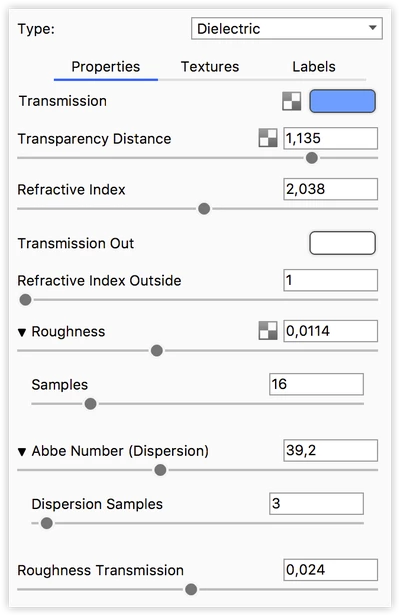Click the Refractive Index slider handle
The width and height of the screenshot is (400, 616).
tap(204, 209)
